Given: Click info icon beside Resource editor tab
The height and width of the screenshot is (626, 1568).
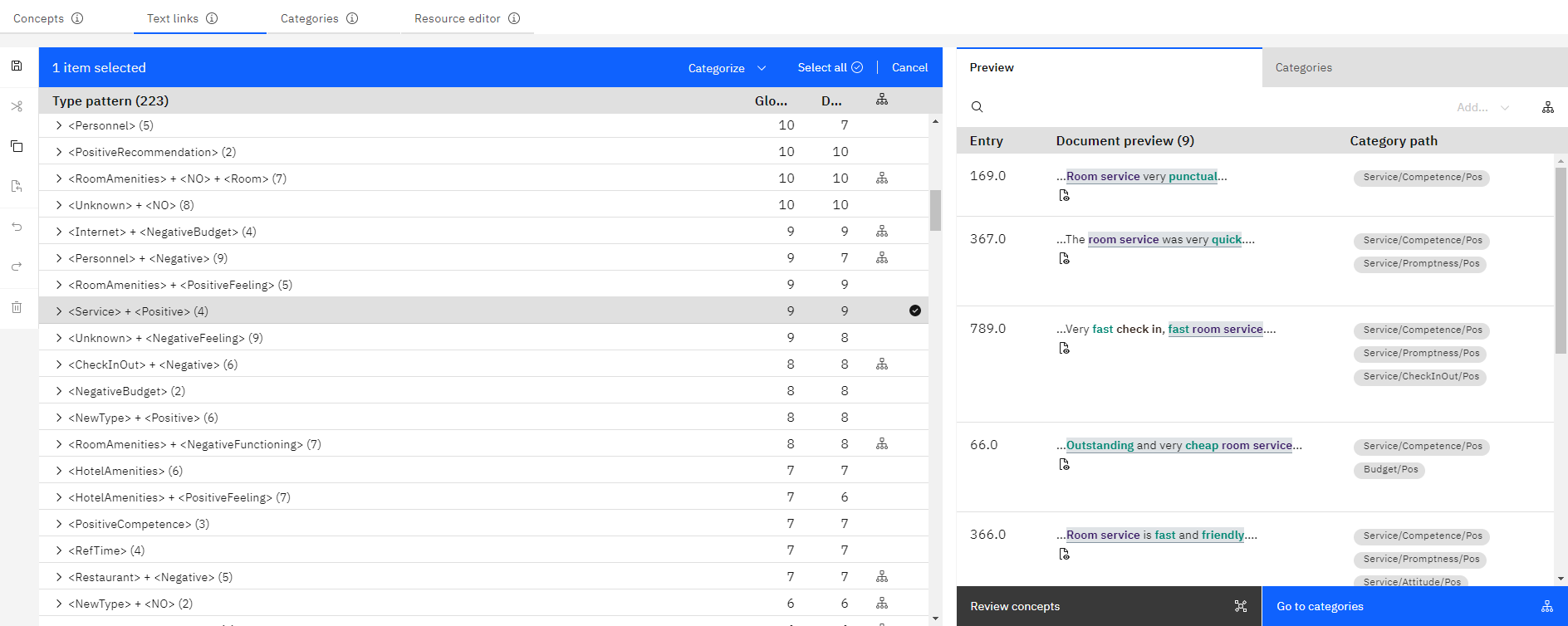Looking at the screenshot, I should pos(514,18).
